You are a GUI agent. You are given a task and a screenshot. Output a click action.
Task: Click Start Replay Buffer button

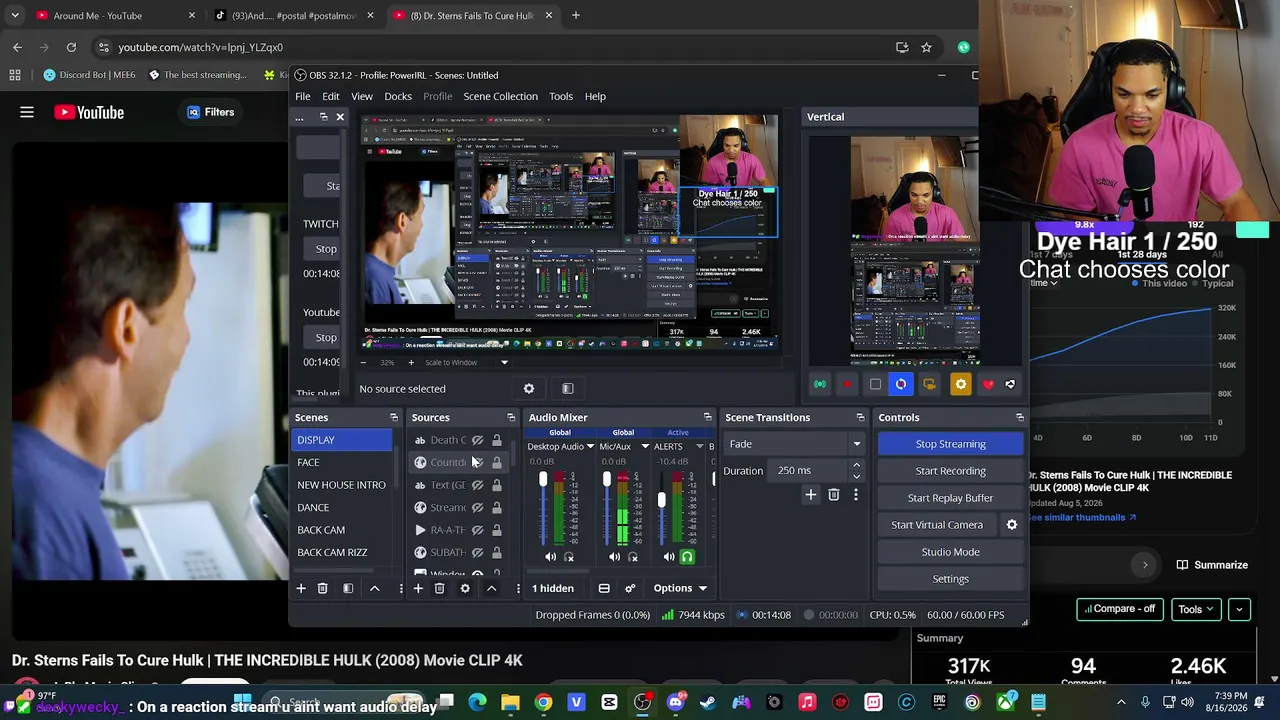(950, 498)
